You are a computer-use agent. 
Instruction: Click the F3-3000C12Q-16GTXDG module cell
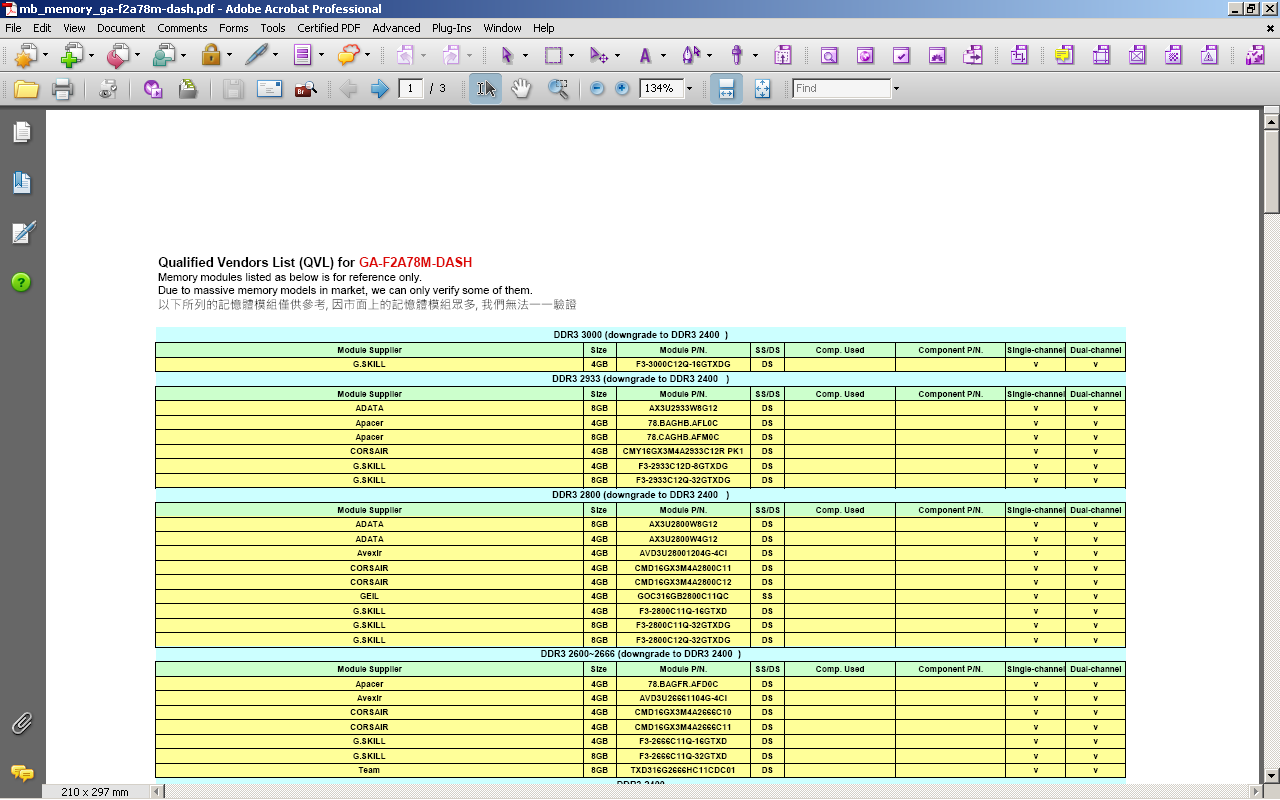tap(683, 364)
